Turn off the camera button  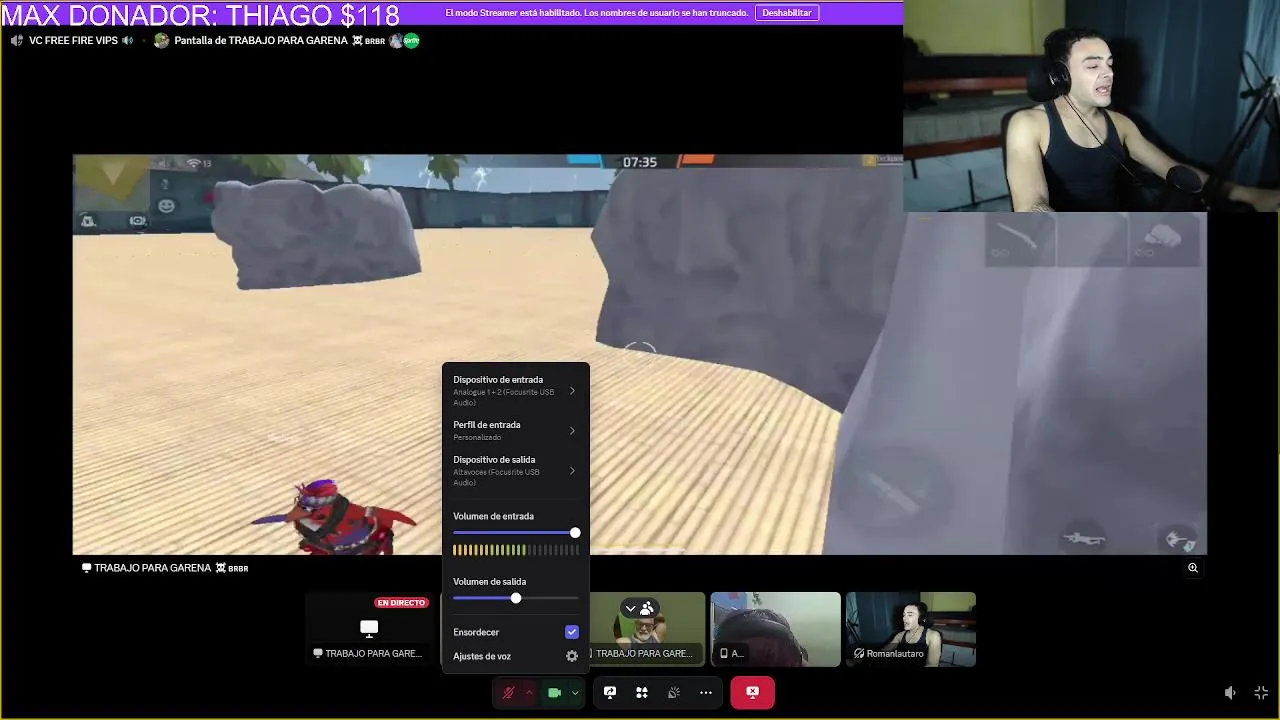(x=554, y=692)
